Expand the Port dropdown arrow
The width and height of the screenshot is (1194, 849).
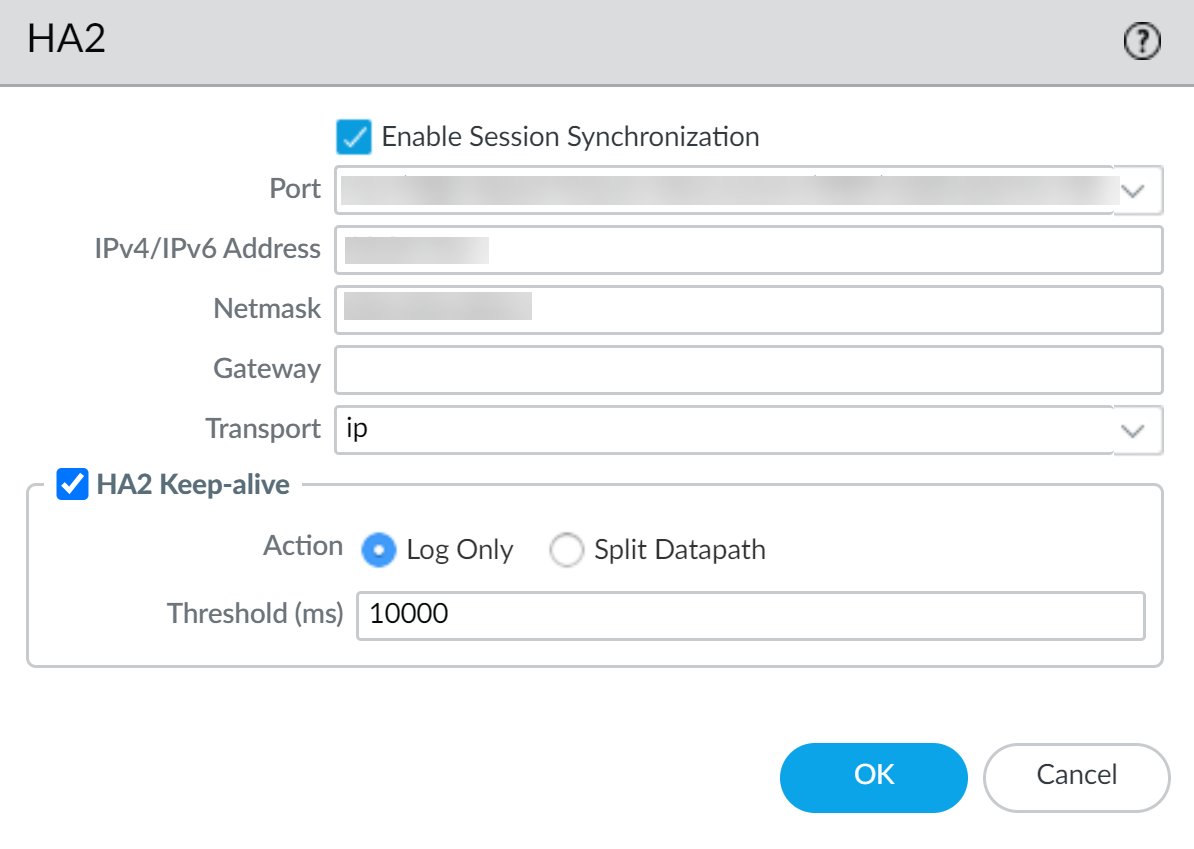coord(1133,190)
